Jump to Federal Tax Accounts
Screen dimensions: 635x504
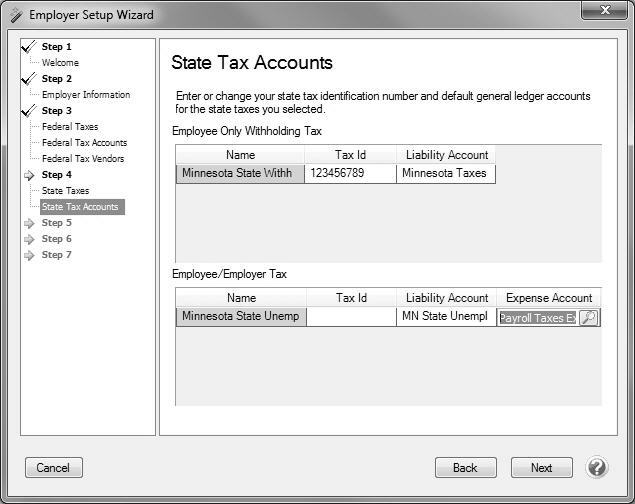tap(84, 143)
